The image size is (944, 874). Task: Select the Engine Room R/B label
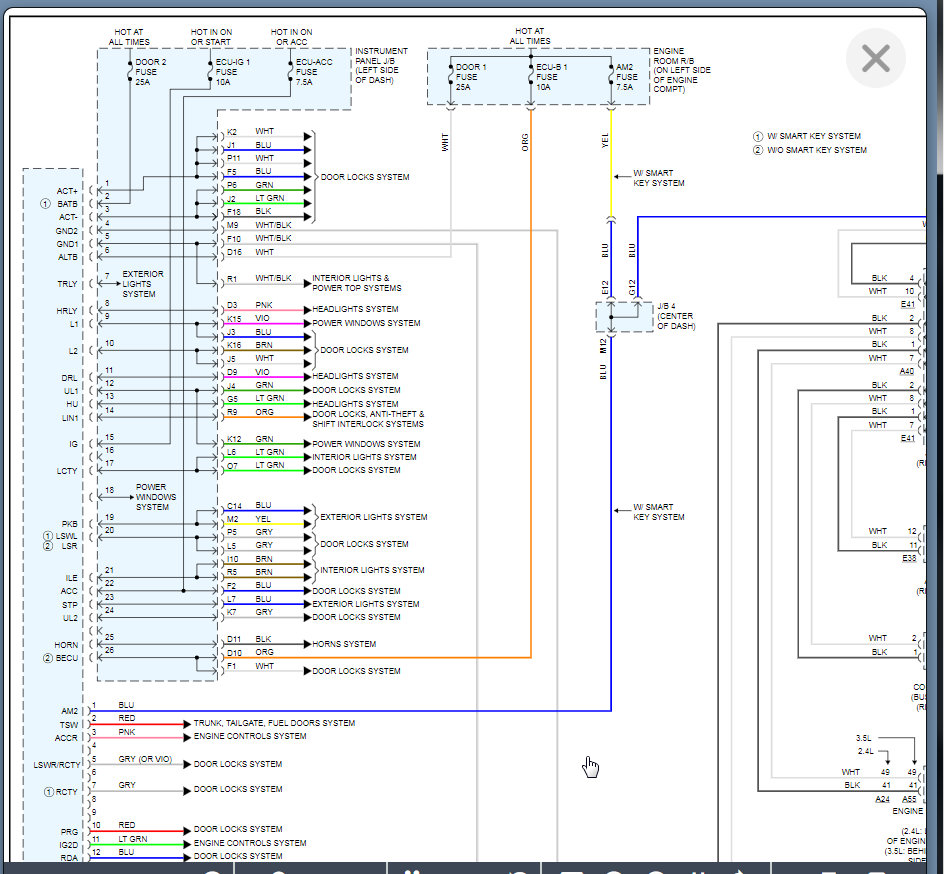682,70
